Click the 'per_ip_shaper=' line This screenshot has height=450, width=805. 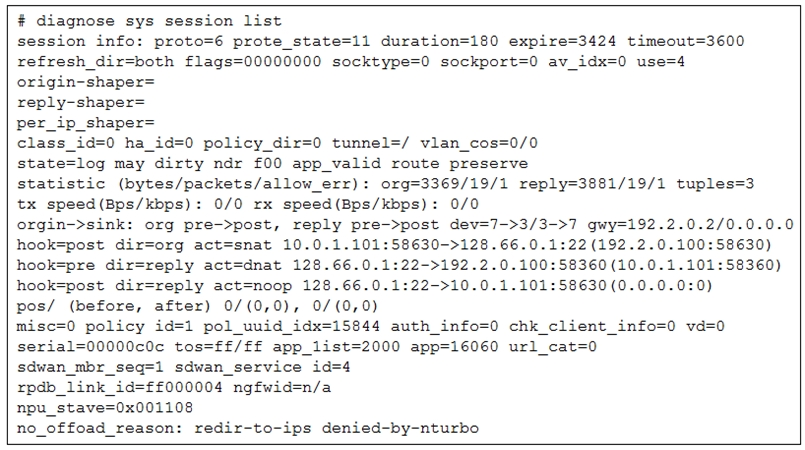(x=80, y=123)
